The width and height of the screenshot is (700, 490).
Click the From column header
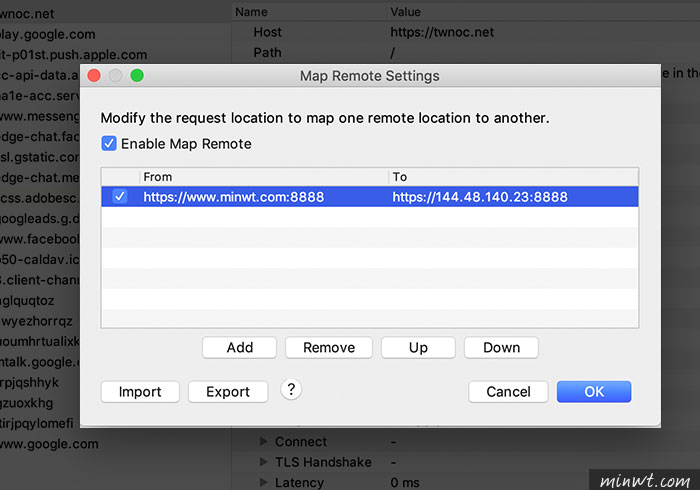(x=263, y=177)
